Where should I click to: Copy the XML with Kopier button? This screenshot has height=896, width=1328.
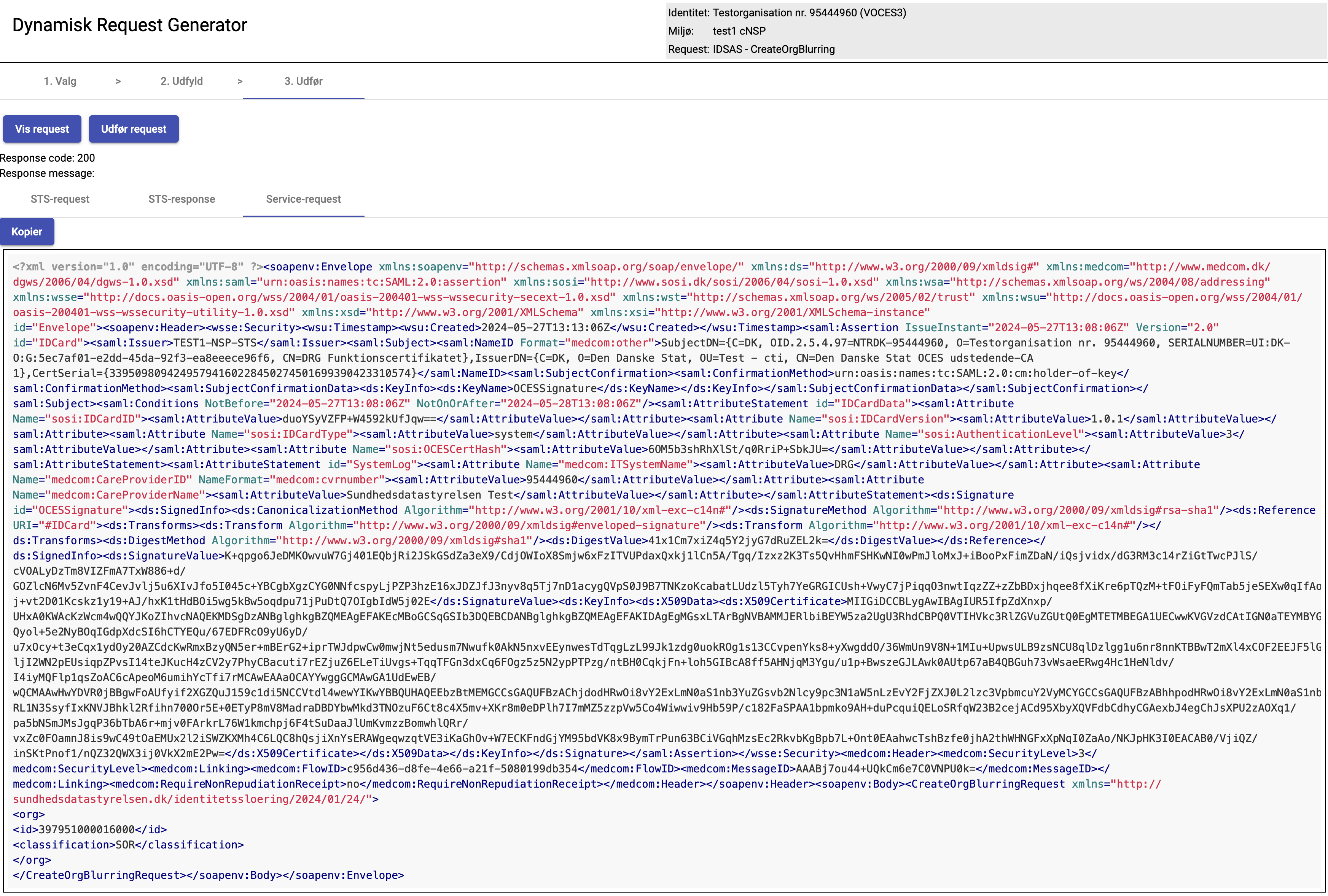tap(27, 232)
